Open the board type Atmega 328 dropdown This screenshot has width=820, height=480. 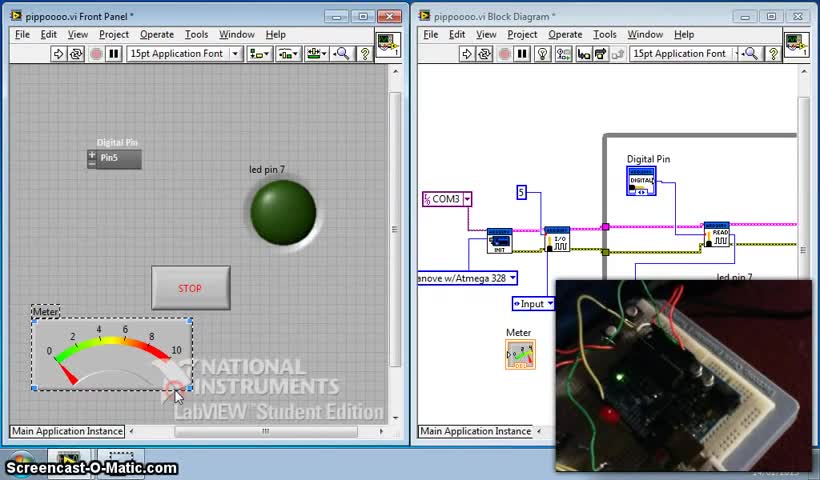513,278
